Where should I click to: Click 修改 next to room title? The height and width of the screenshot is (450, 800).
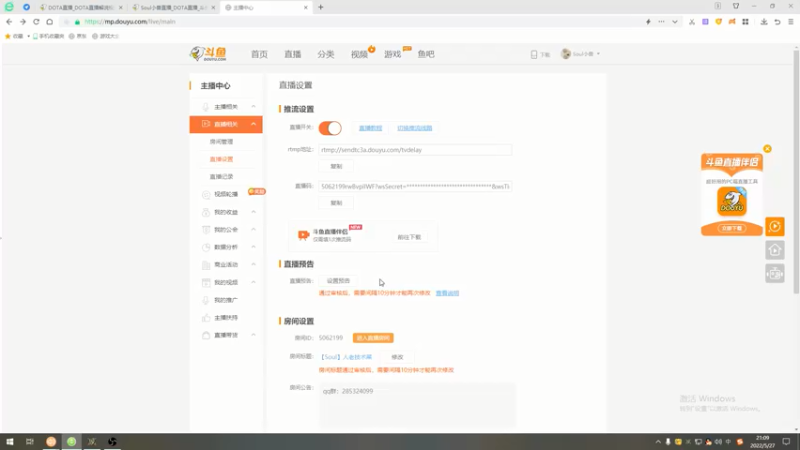point(397,357)
